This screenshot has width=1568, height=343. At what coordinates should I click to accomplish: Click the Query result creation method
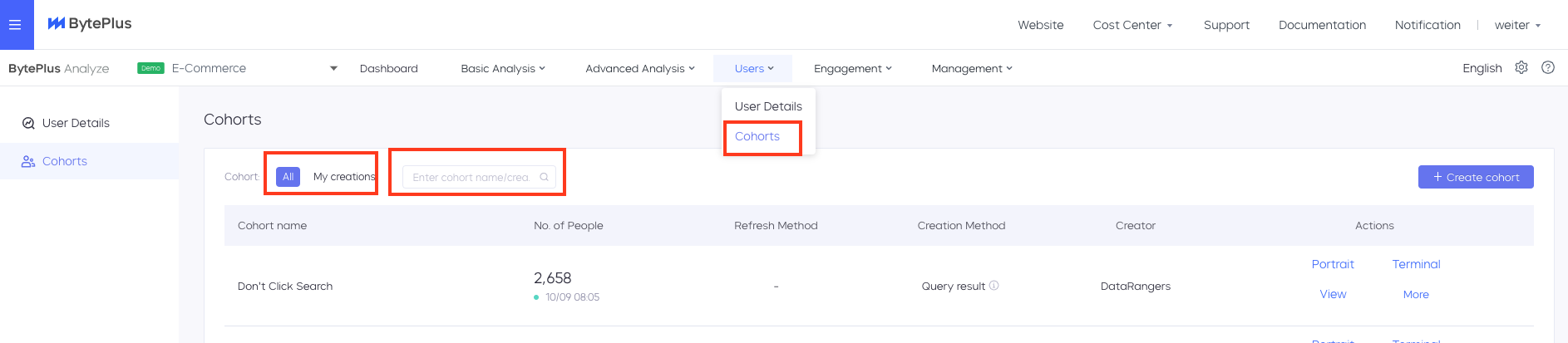[953, 286]
